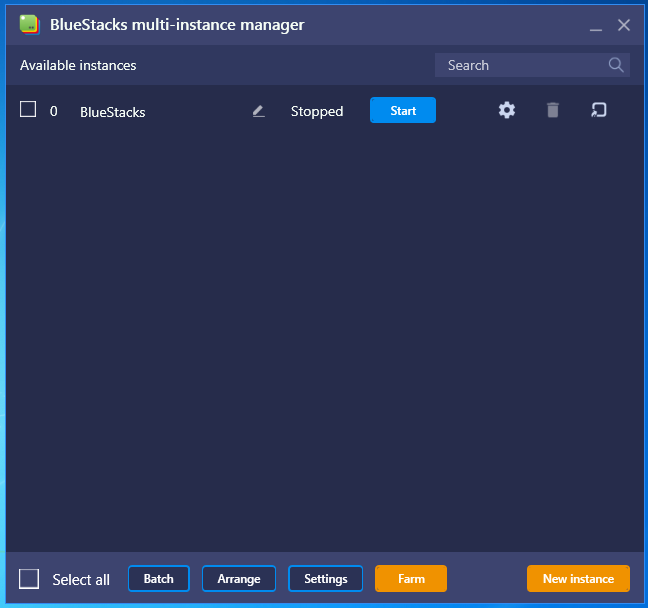Click the magnifier icon in the search box
The image size is (648, 608).
(616, 65)
